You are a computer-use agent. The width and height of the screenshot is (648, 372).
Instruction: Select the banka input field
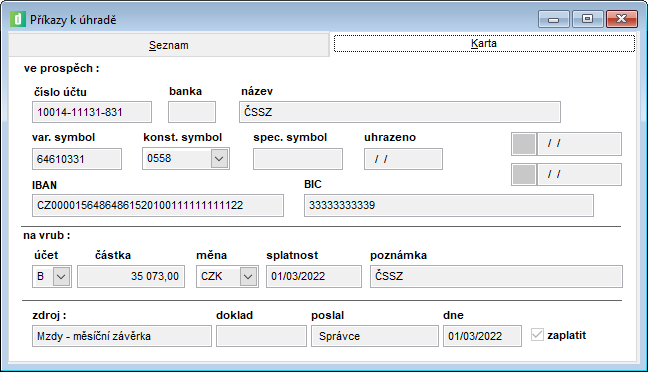[x=192, y=112]
